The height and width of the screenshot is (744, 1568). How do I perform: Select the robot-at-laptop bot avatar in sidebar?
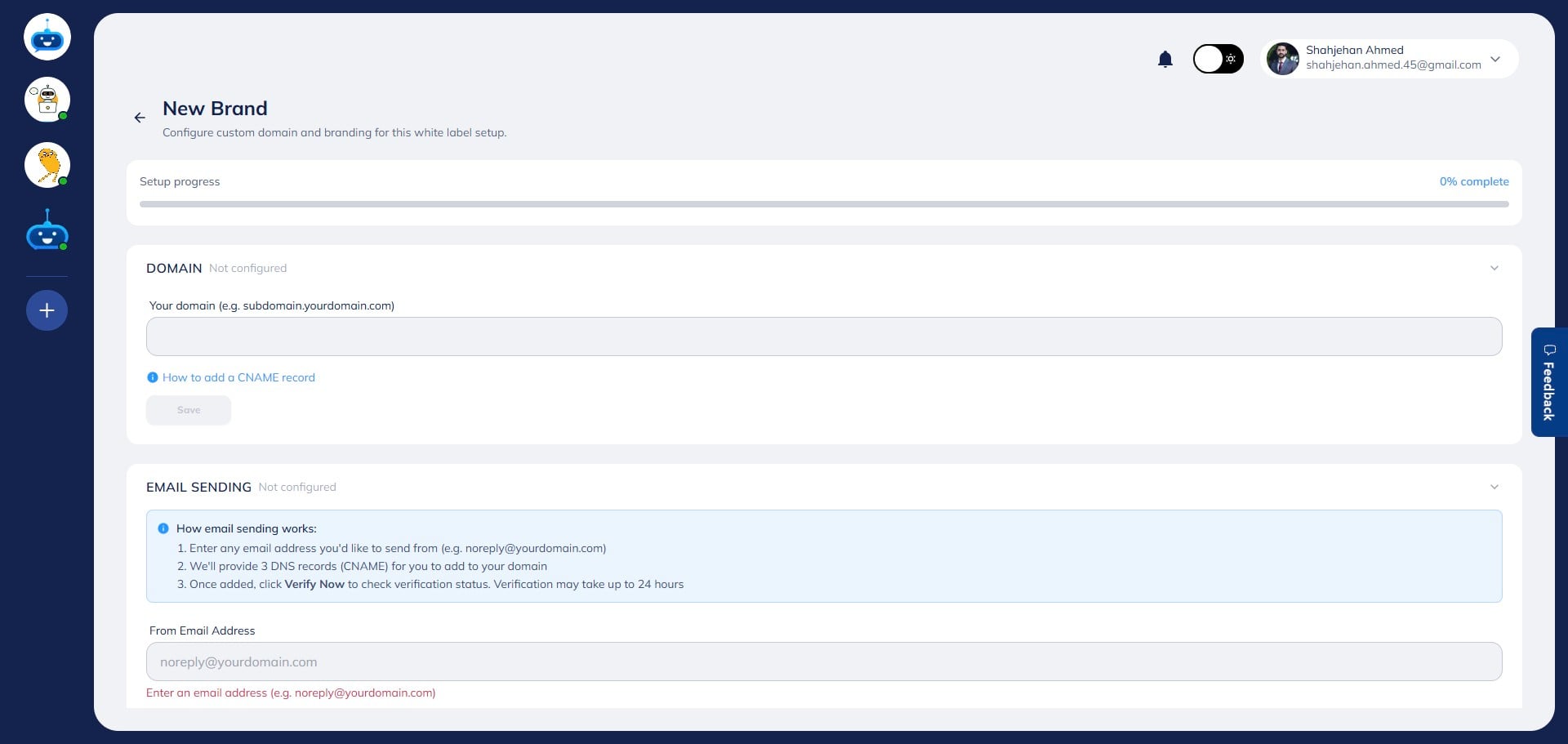pyautogui.click(x=47, y=100)
